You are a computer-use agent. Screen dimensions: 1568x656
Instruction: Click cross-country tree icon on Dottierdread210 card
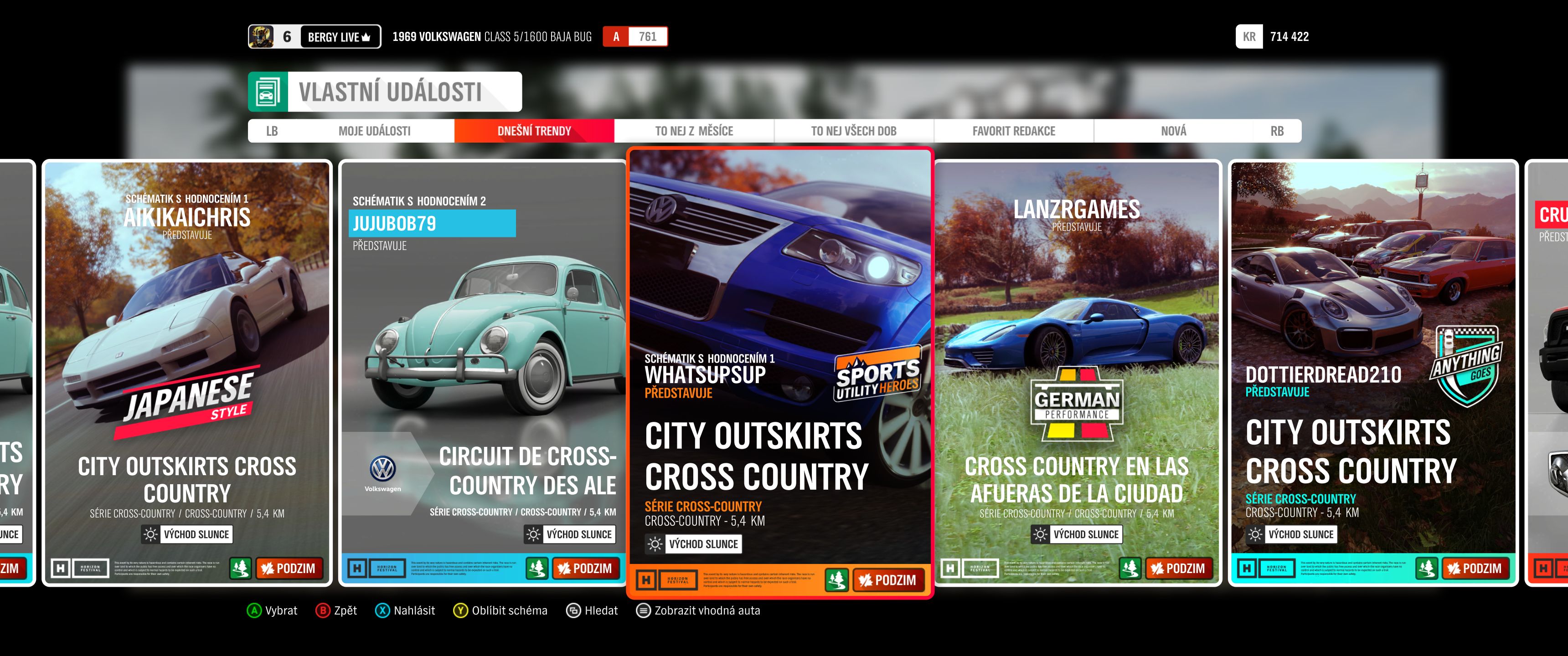(1427, 569)
